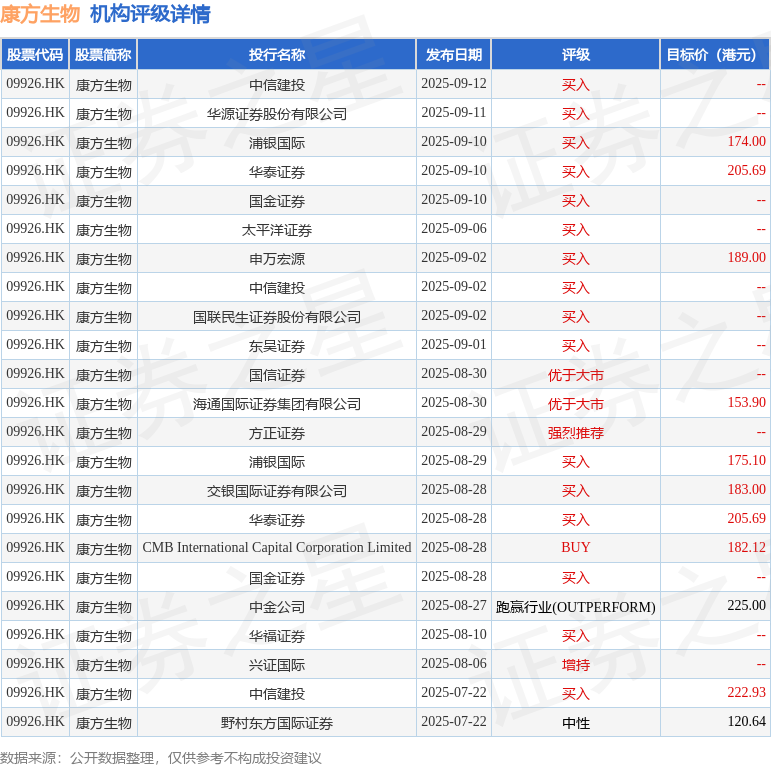
Task: Click the date 2025-08-27
Action: (x=454, y=605)
